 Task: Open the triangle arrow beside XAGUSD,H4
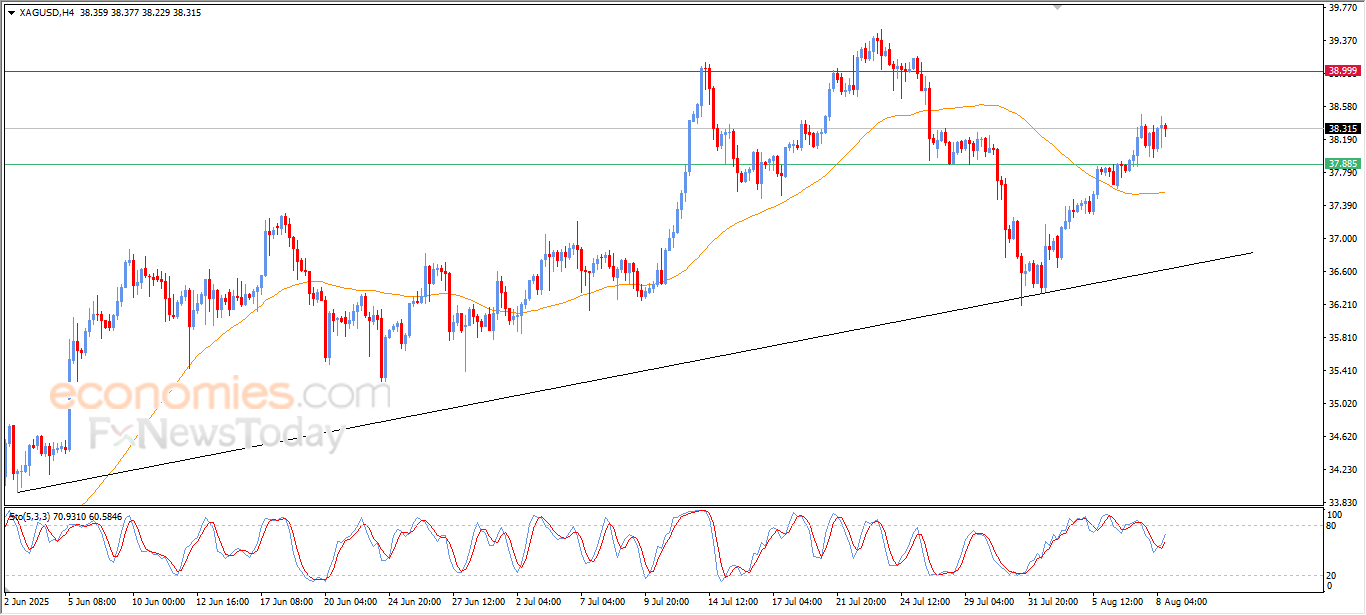click(11, 13)
